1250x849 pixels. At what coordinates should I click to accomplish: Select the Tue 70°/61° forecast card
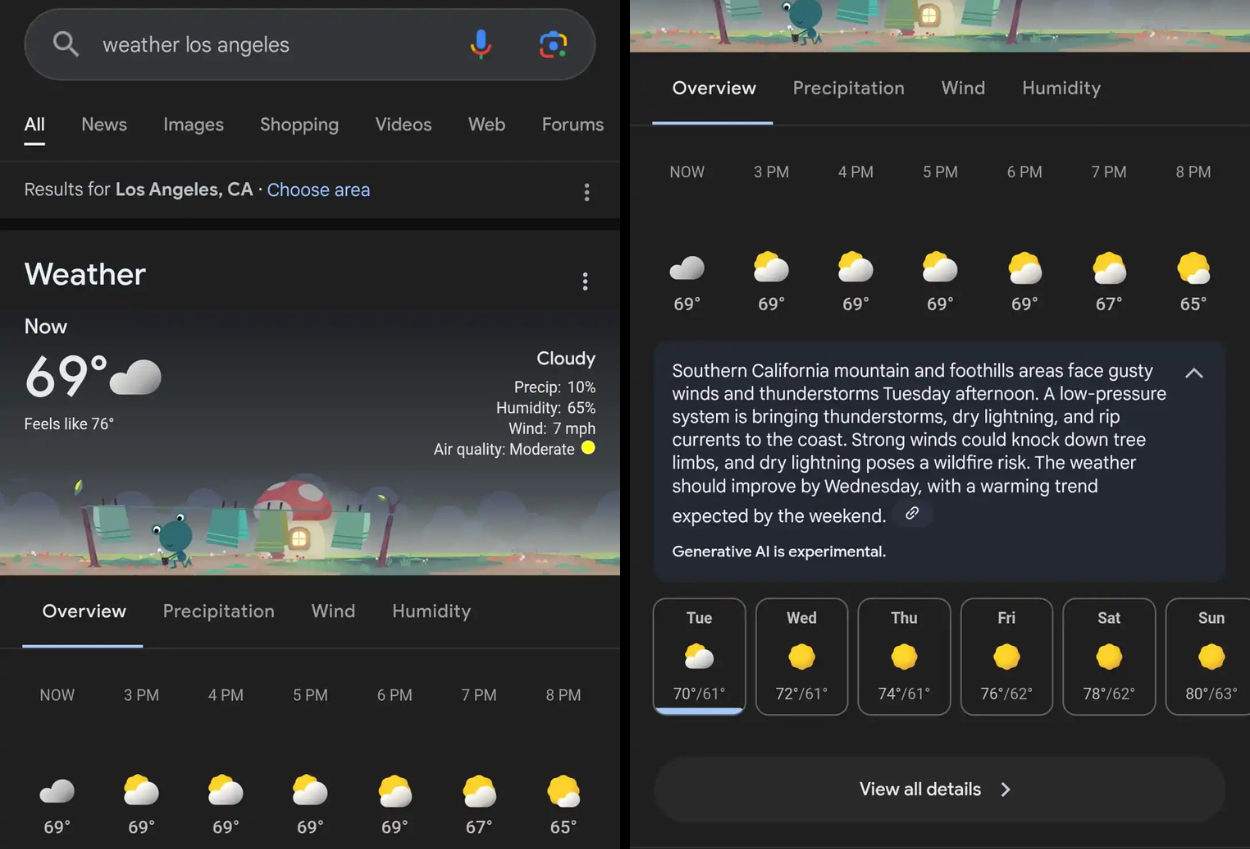click(x=699, y=656)
